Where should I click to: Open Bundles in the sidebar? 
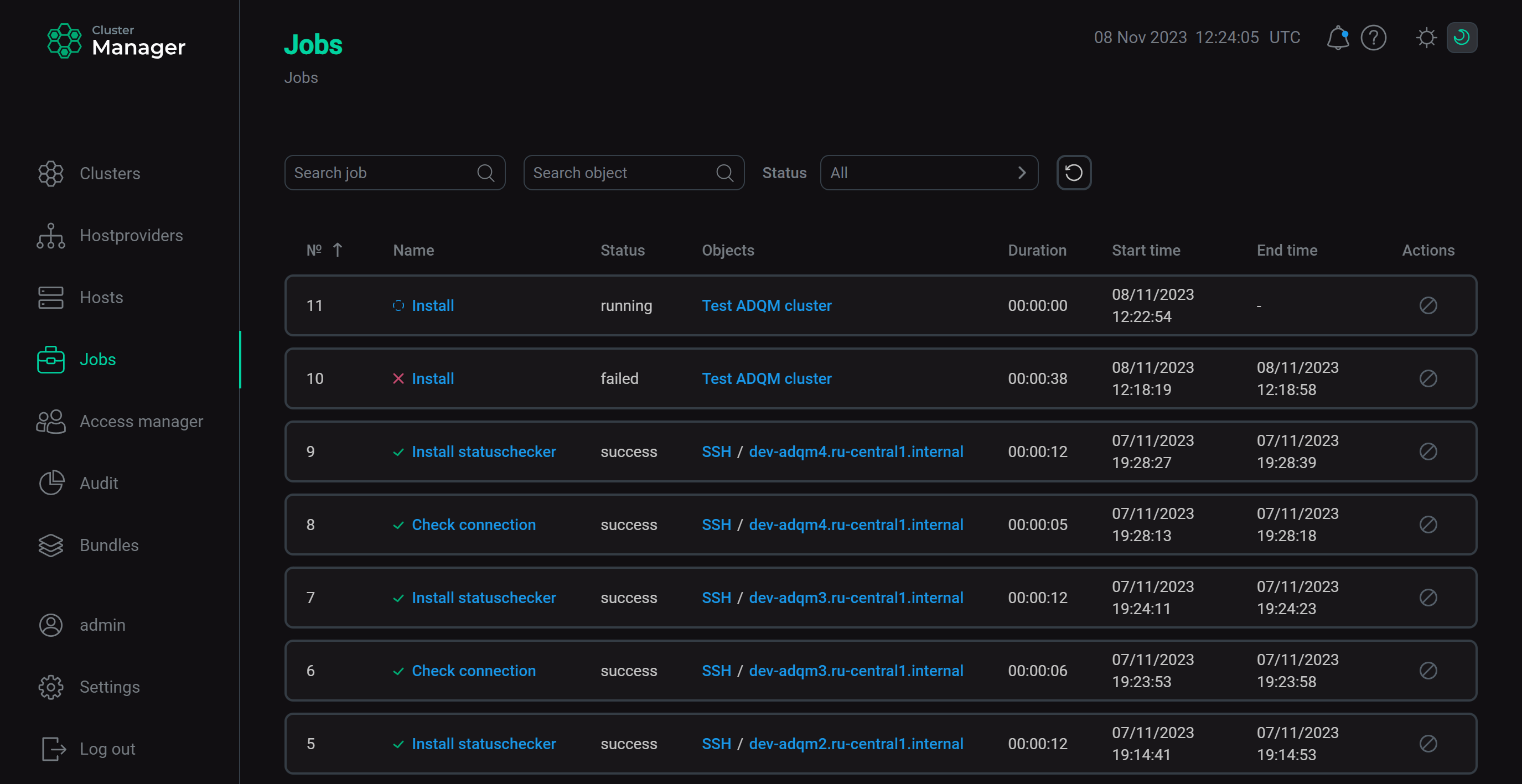(89, 545)
